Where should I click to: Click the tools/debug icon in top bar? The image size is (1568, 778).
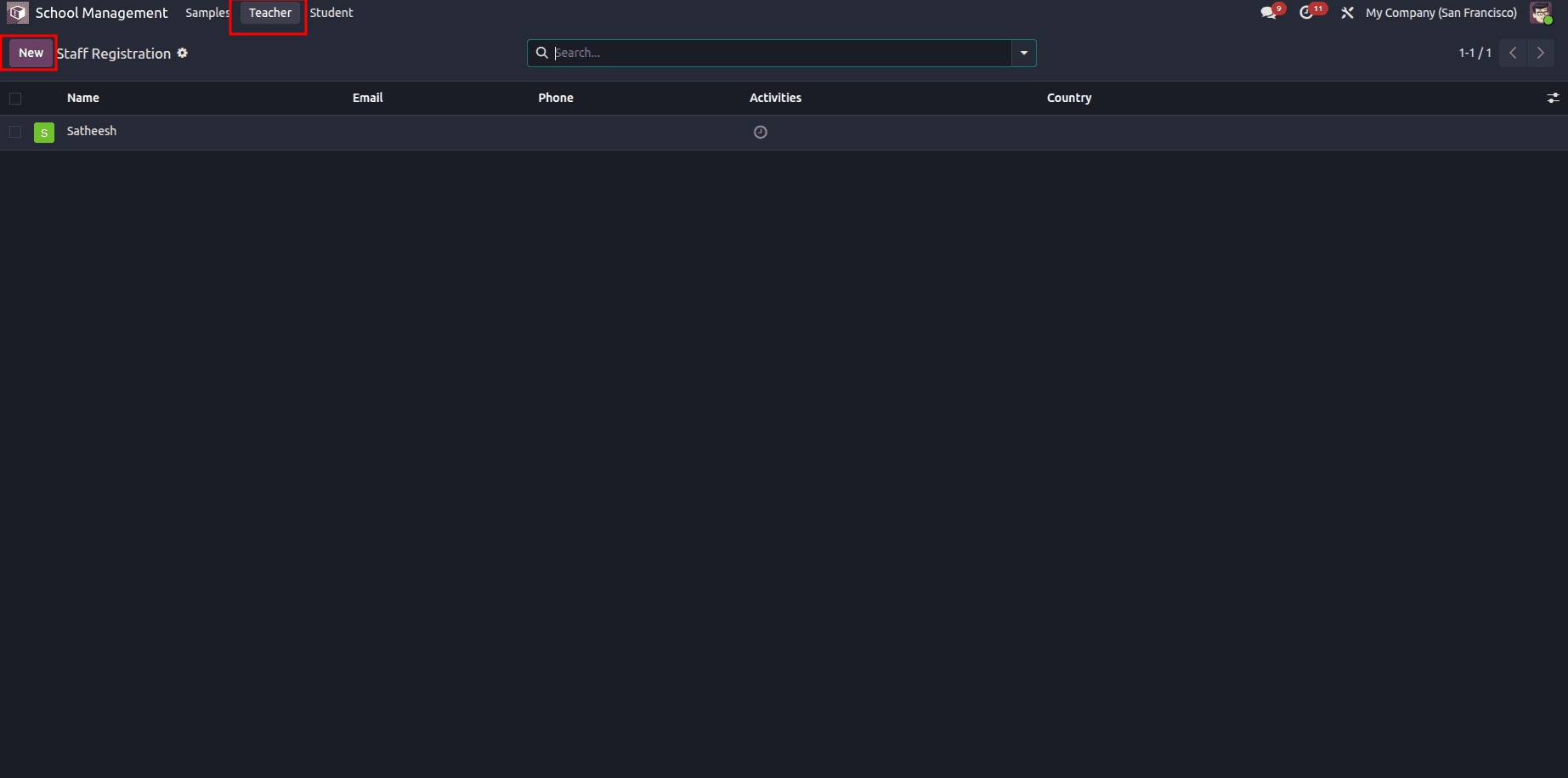(1347, 13)
